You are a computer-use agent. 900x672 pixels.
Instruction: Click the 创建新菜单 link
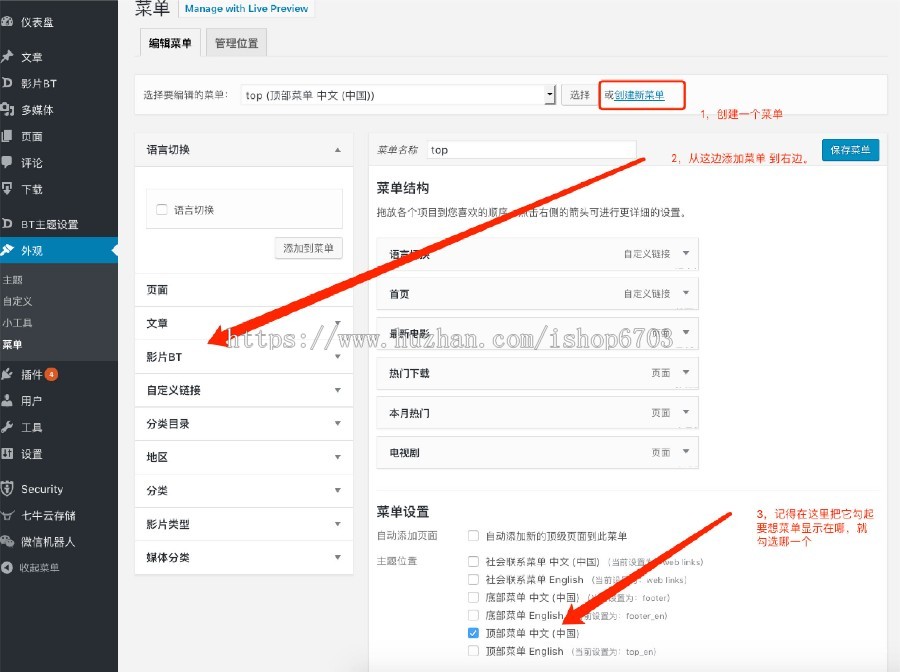(639, 95)
